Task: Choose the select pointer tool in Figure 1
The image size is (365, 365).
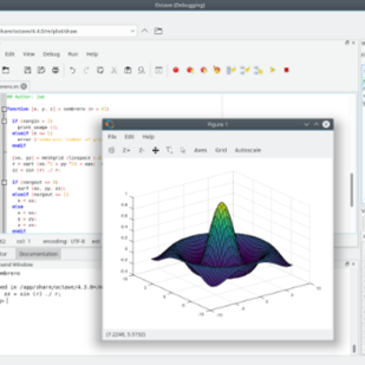Action: point(183,150)
